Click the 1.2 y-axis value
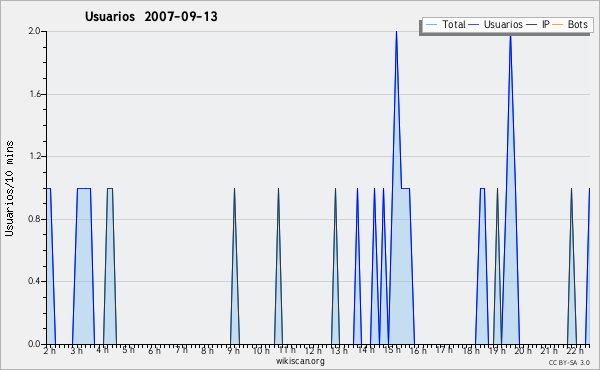Screen dimensions: 600x370 click(x=34, y=156)
